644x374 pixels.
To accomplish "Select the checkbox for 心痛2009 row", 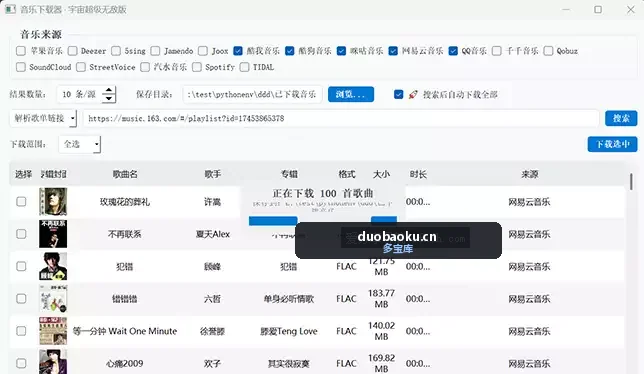I will click(x=21, y=363).
